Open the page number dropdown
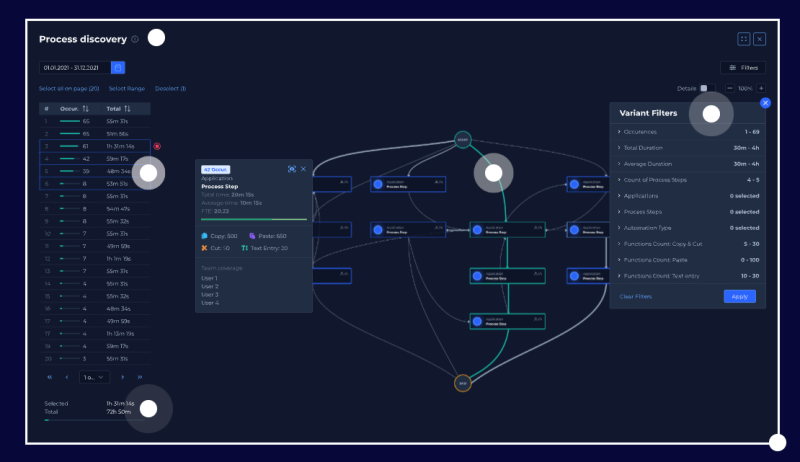The height and width of the screenshot is (462, 800). click(x=93, y=377)
